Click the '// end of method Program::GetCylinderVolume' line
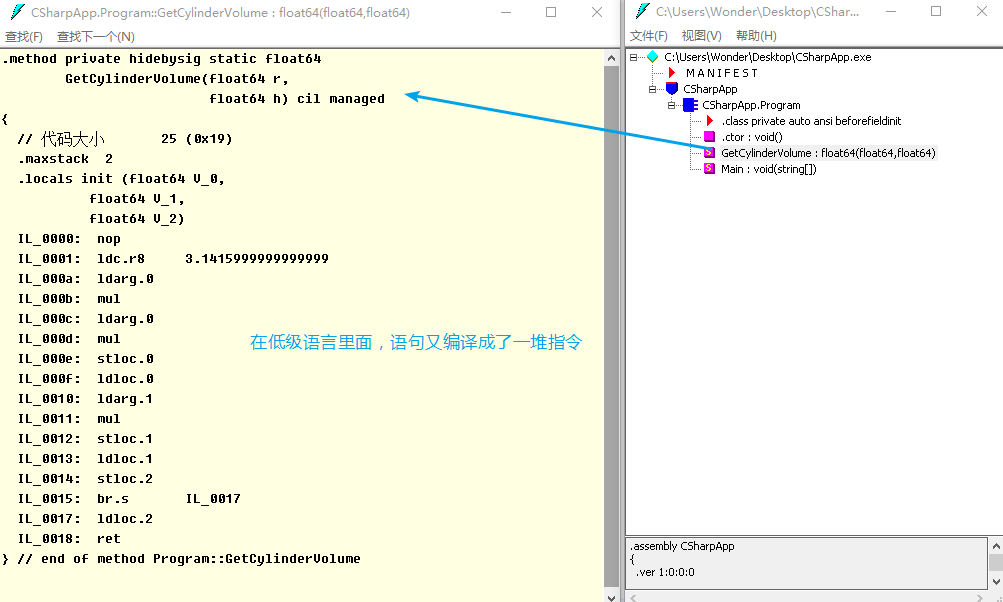Image resolution: width=1003 pixels, height=602 pixels. 189,558
